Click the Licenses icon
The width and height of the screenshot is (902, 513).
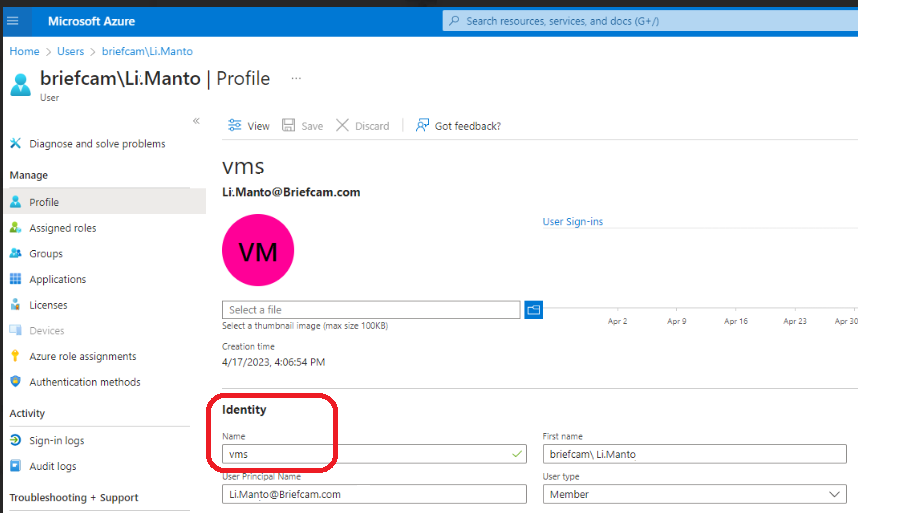(x=16, y=305)
